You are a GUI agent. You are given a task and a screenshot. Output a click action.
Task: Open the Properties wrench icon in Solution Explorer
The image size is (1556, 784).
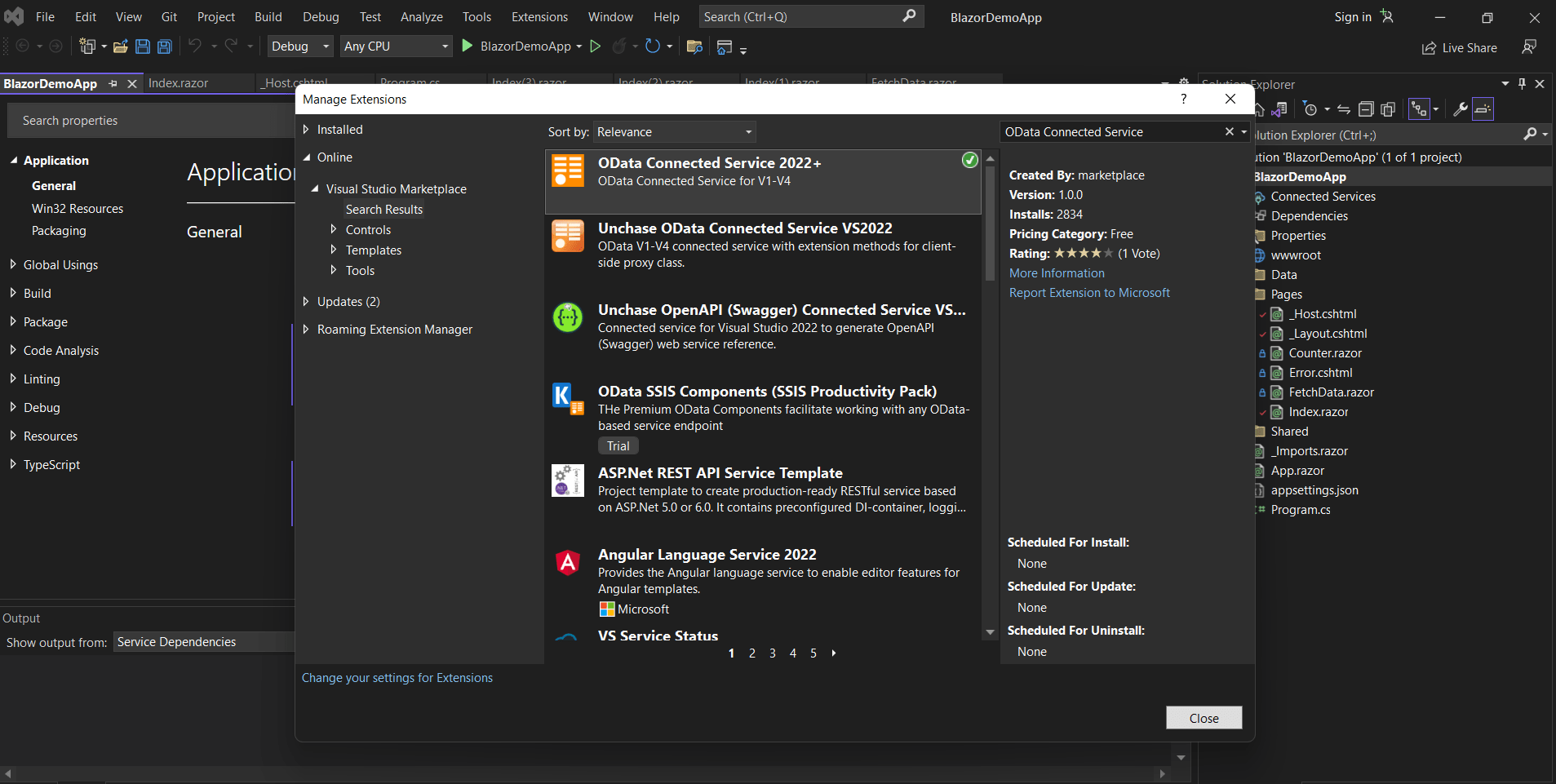coord(1459,109)
